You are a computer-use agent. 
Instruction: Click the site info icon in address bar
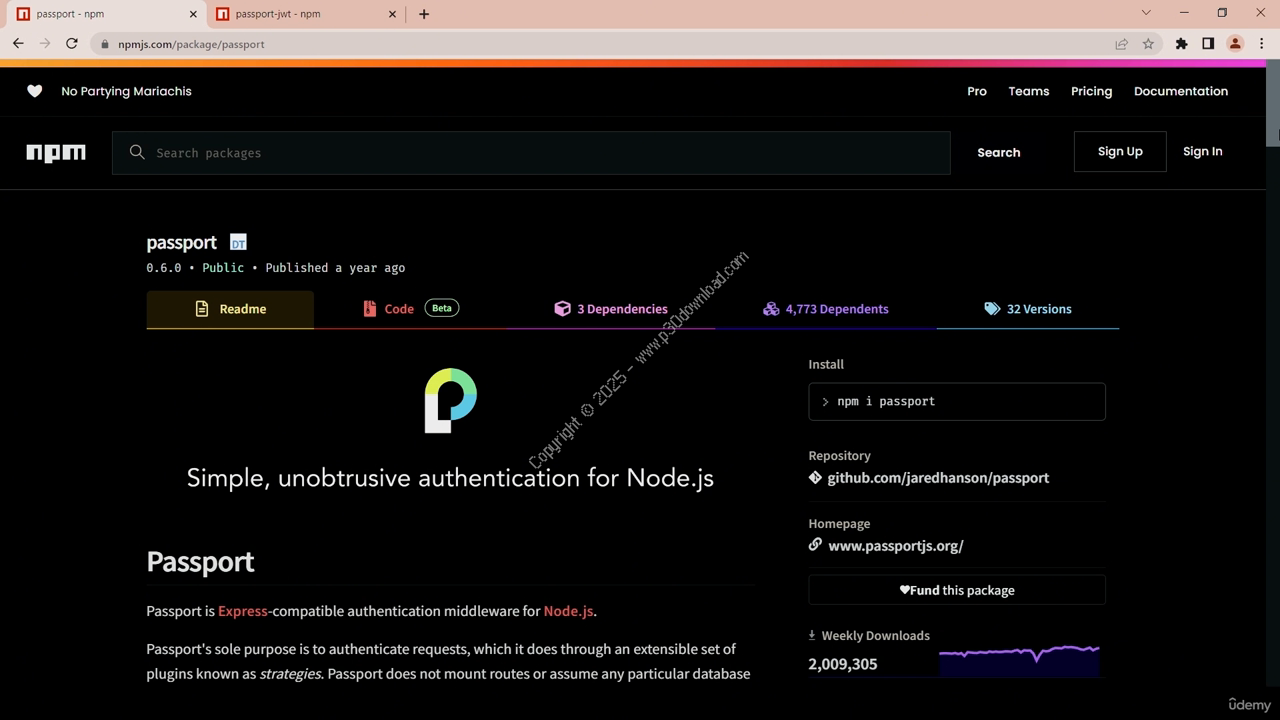105,44
